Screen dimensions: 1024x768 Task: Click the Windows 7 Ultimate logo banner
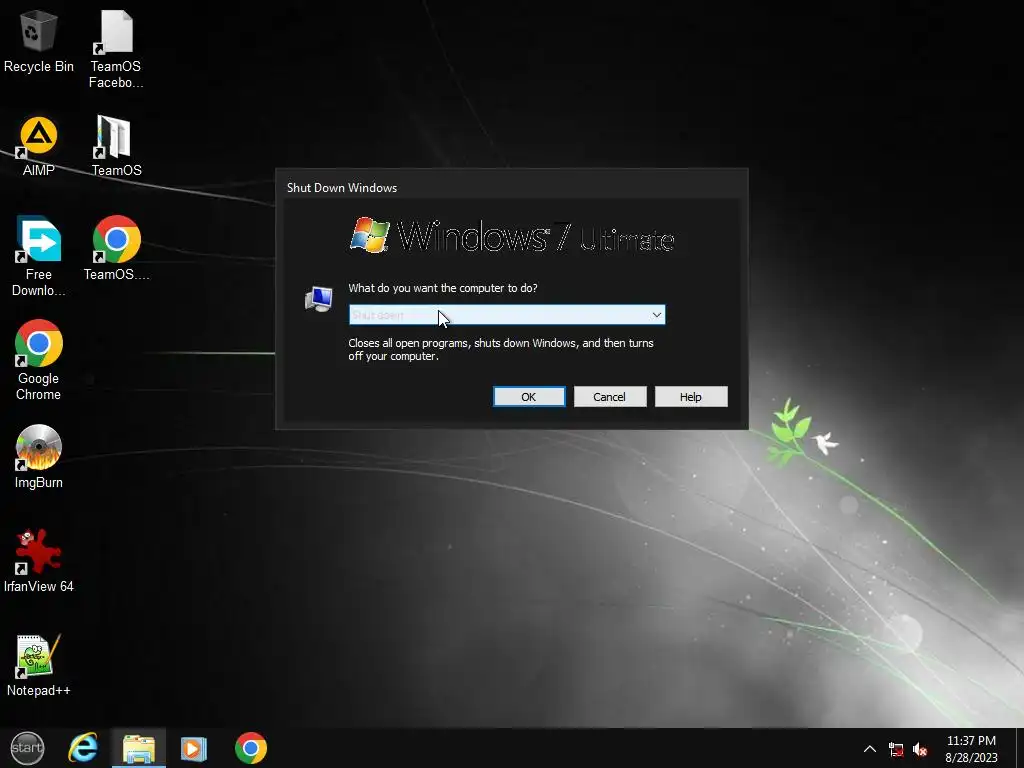tap(512, 236)
